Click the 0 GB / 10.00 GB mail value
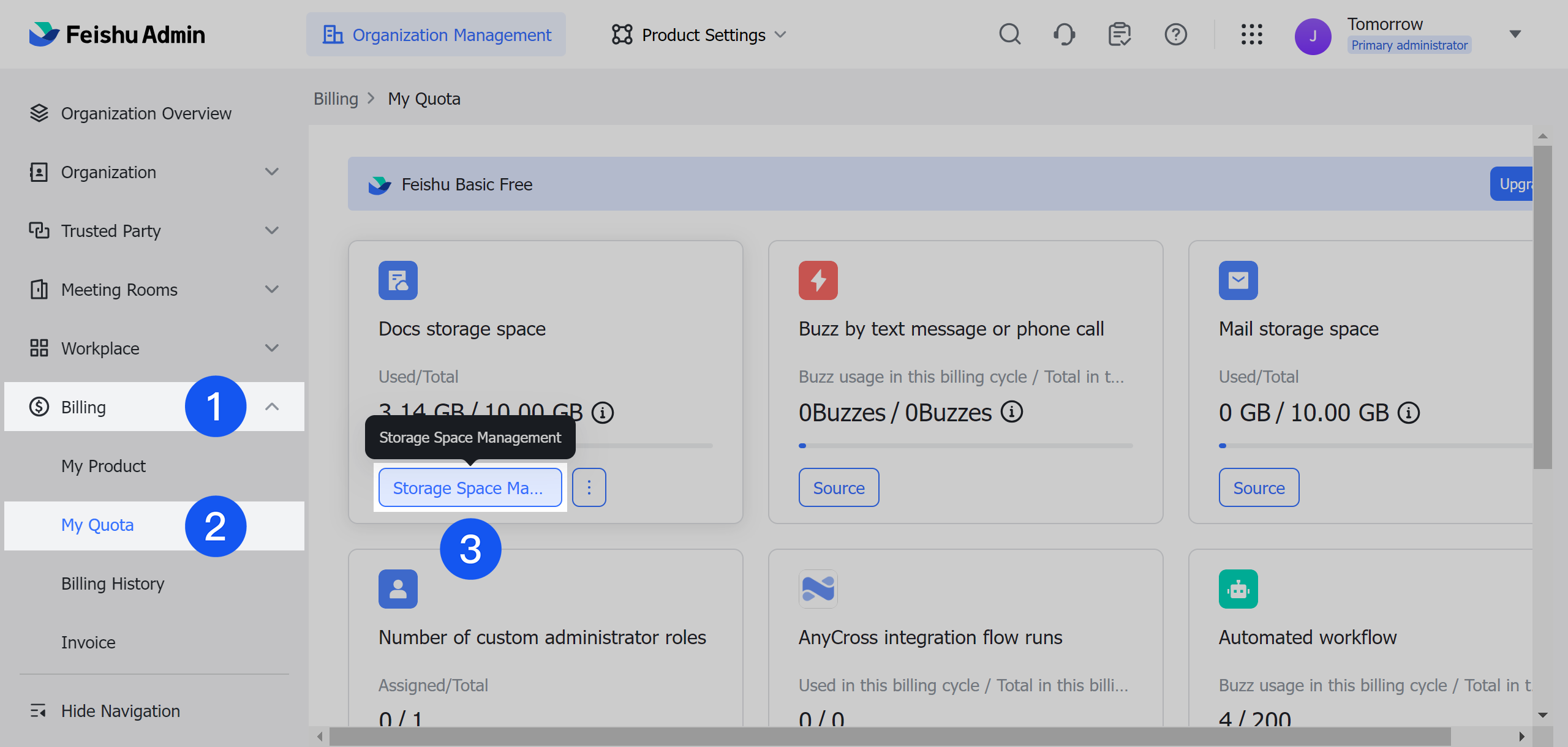 [1303, 413]
